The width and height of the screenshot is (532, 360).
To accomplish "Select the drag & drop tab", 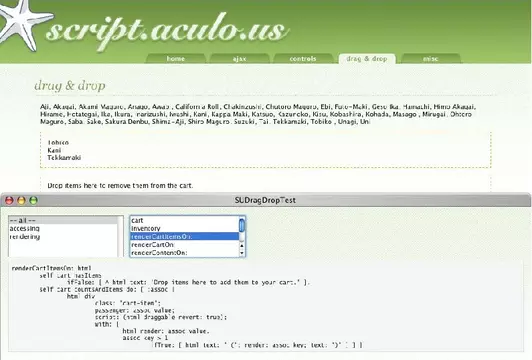I will pyautogui.click(x=367, y=58).
